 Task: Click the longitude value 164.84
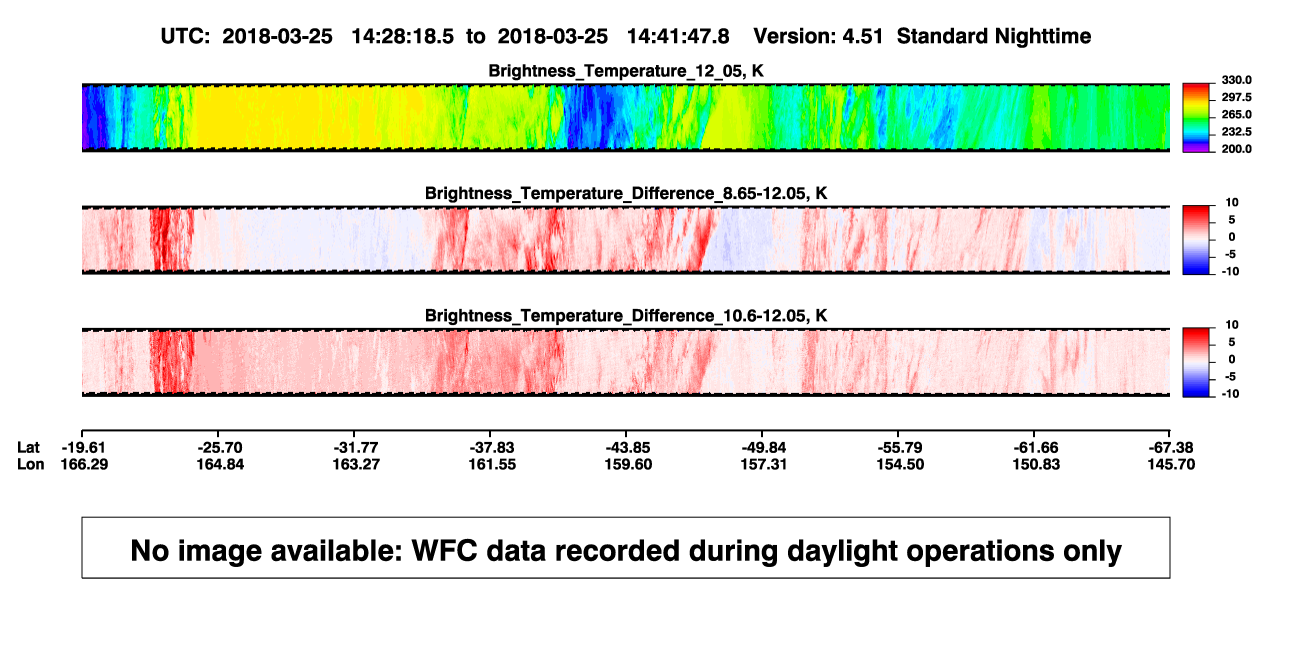[x=218, y=464]
